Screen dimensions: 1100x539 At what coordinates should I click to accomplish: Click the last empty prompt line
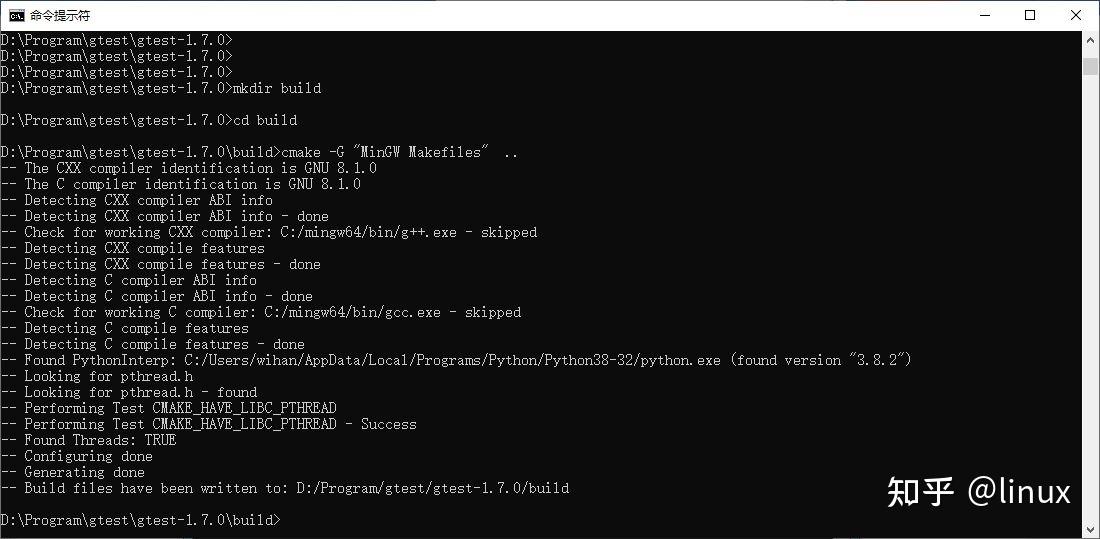tap(140, 520)
